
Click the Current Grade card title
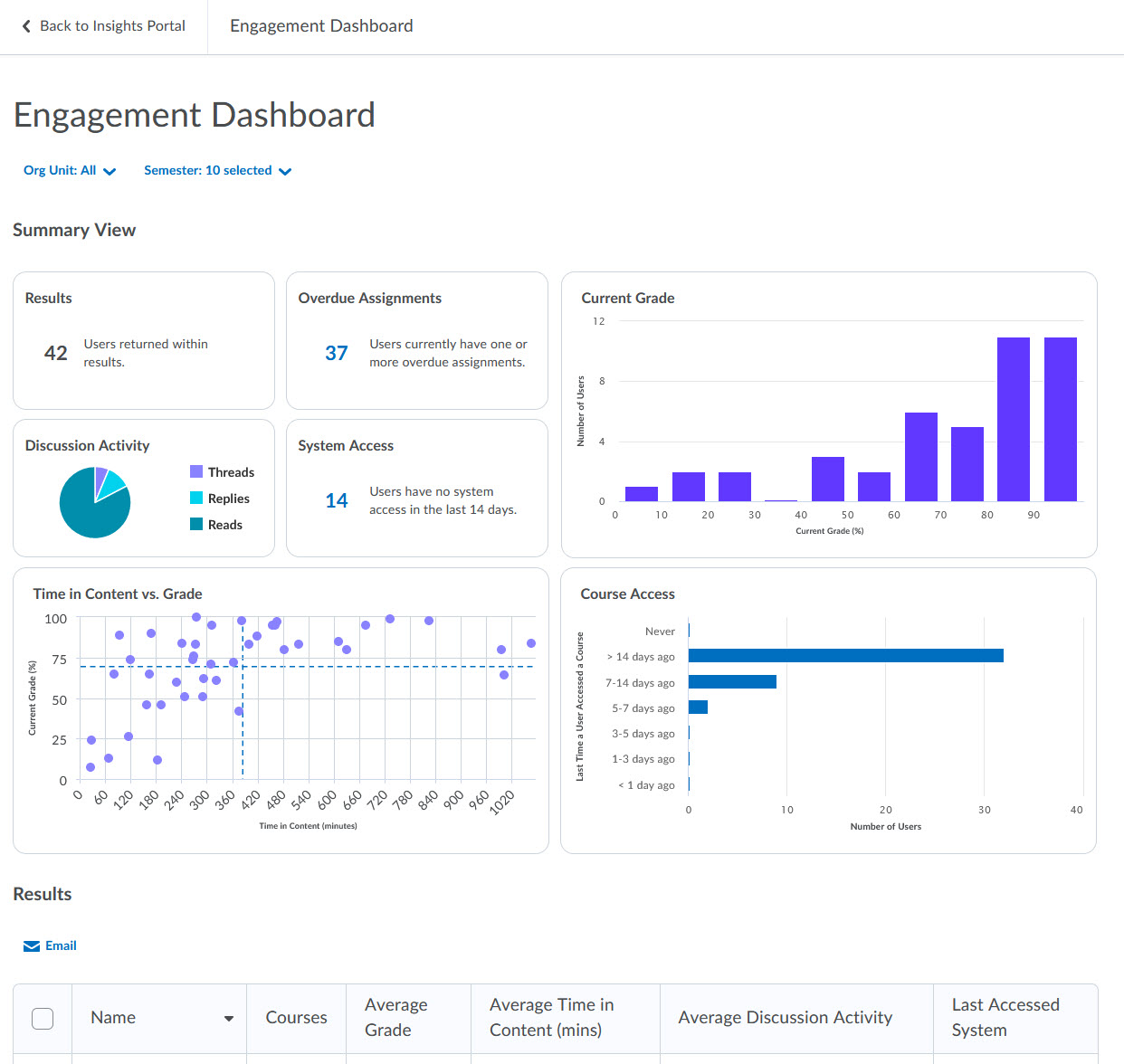point(628,298)
